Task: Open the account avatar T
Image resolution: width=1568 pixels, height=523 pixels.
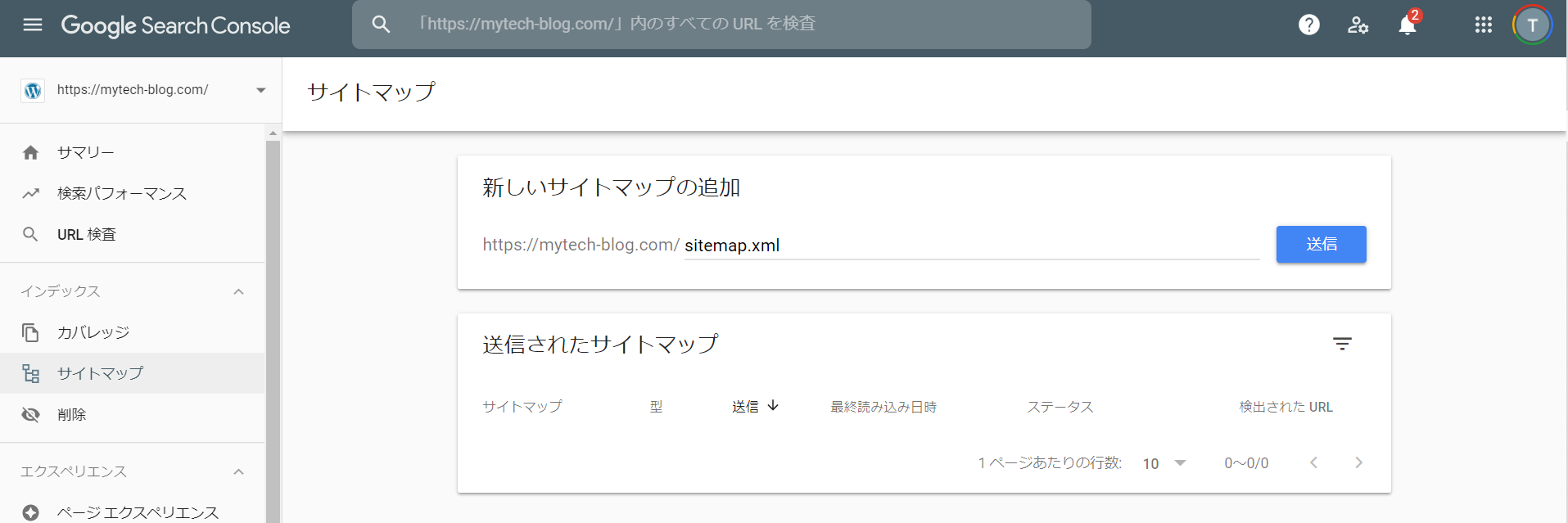Action: coord(1531,25)
